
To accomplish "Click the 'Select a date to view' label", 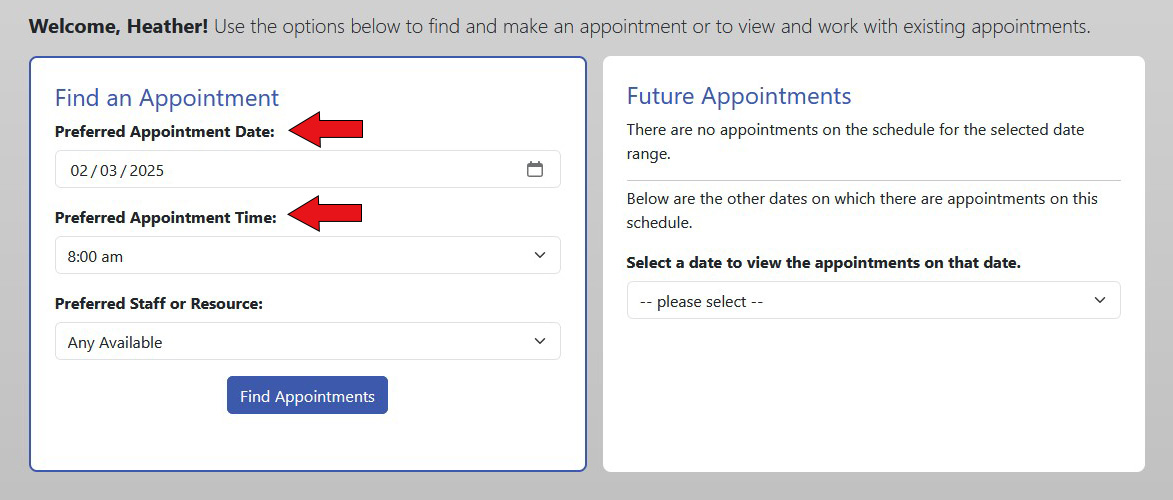I will tap(824, 263).
